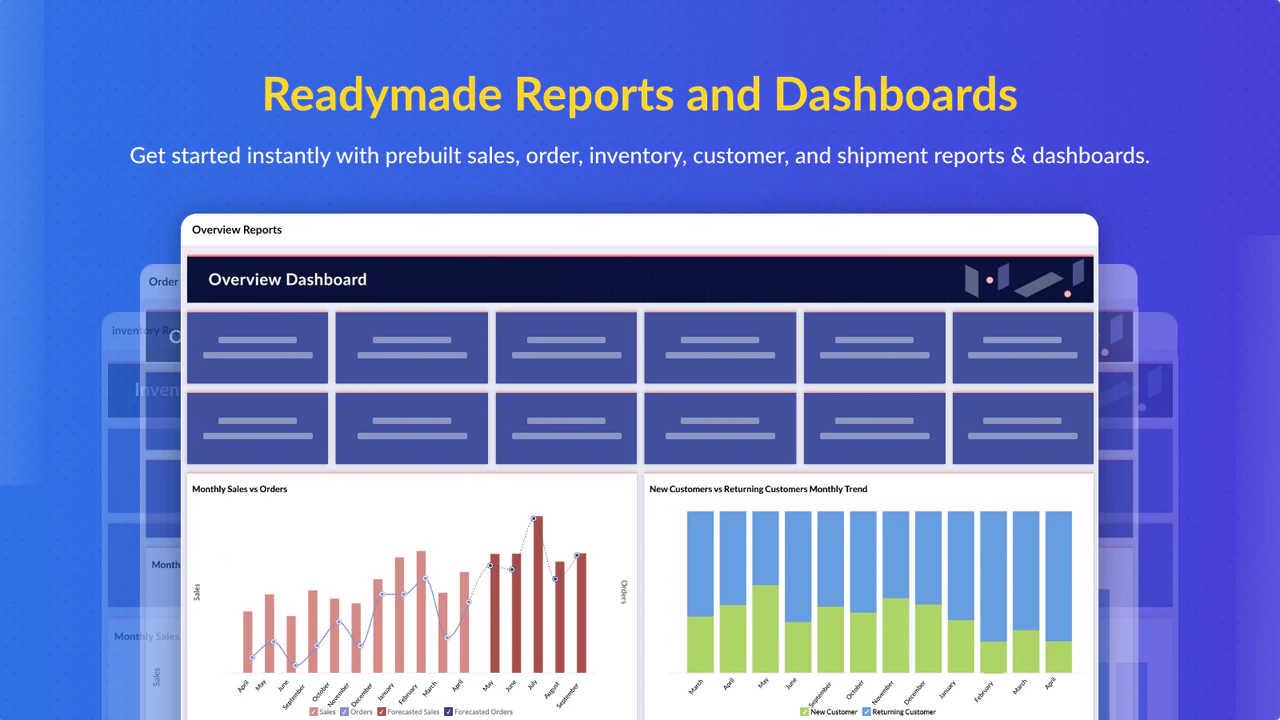Click the May label in customers trend chart
Screen dimensions: 1280x720
(x=762, y=683)
